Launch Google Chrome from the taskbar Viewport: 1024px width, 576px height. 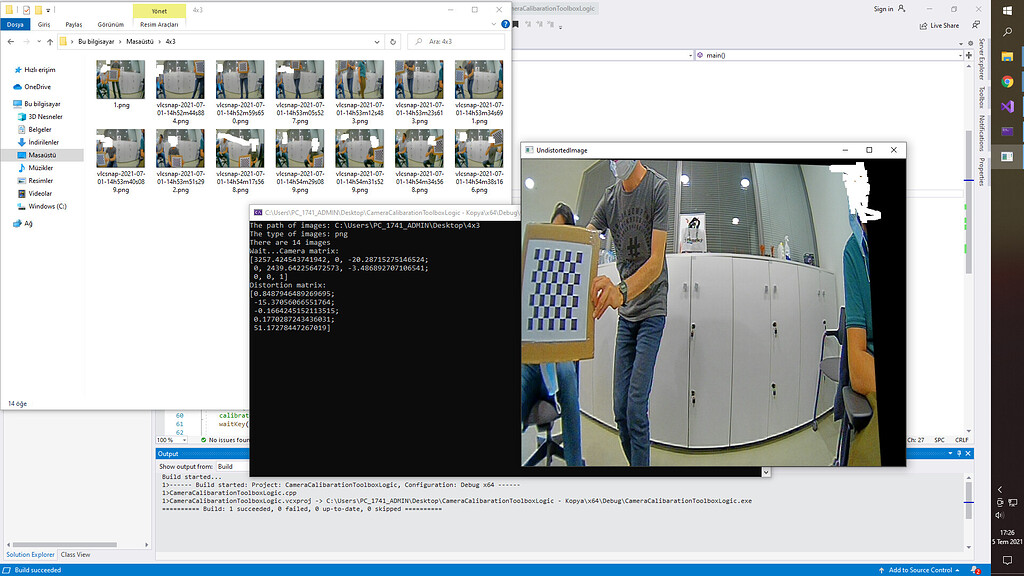[1006, 82]
